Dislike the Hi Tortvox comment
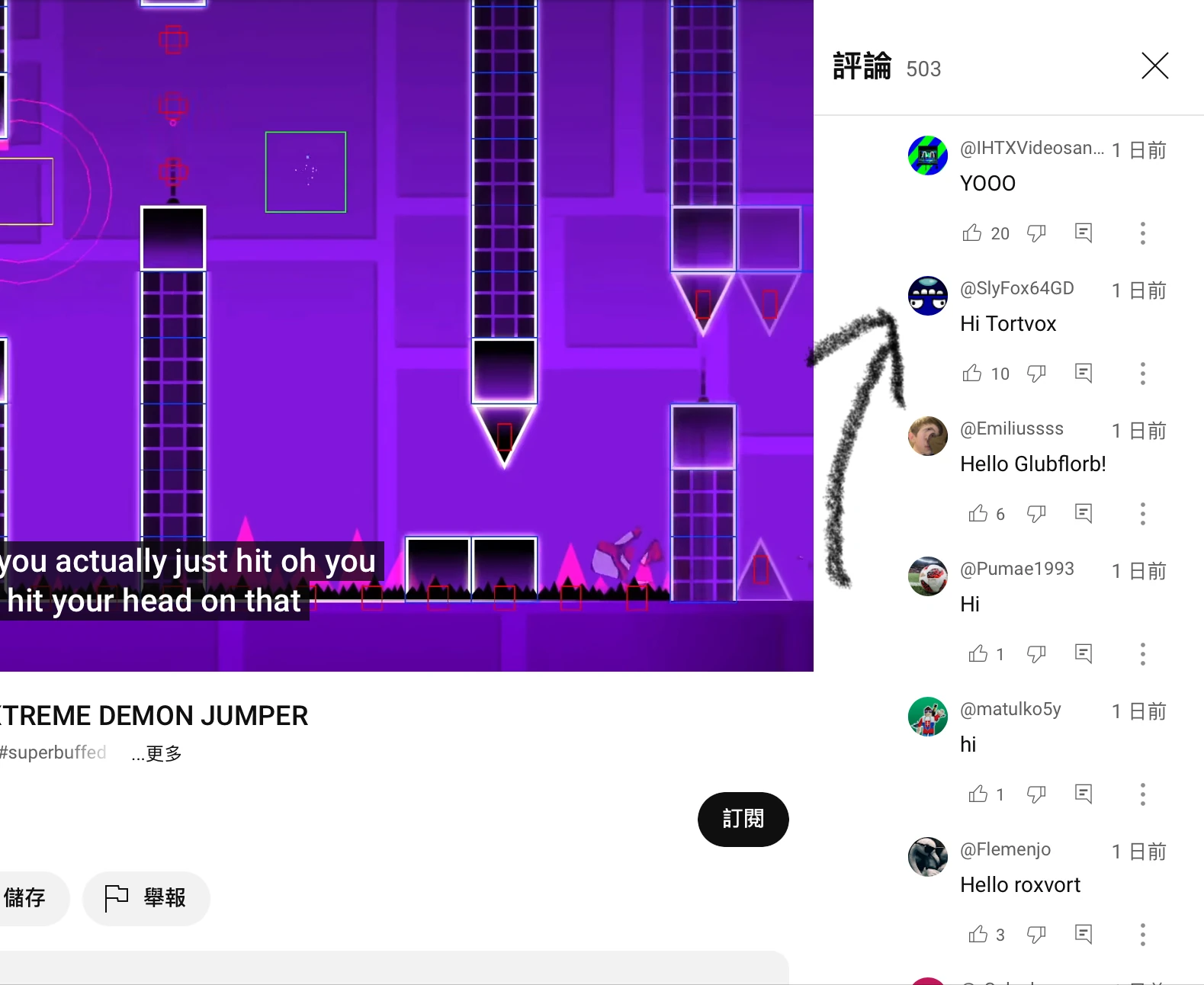Image resolution: width=1204 pixels, height=985 pixels. pyautogui.click(x=1036, y=373)
